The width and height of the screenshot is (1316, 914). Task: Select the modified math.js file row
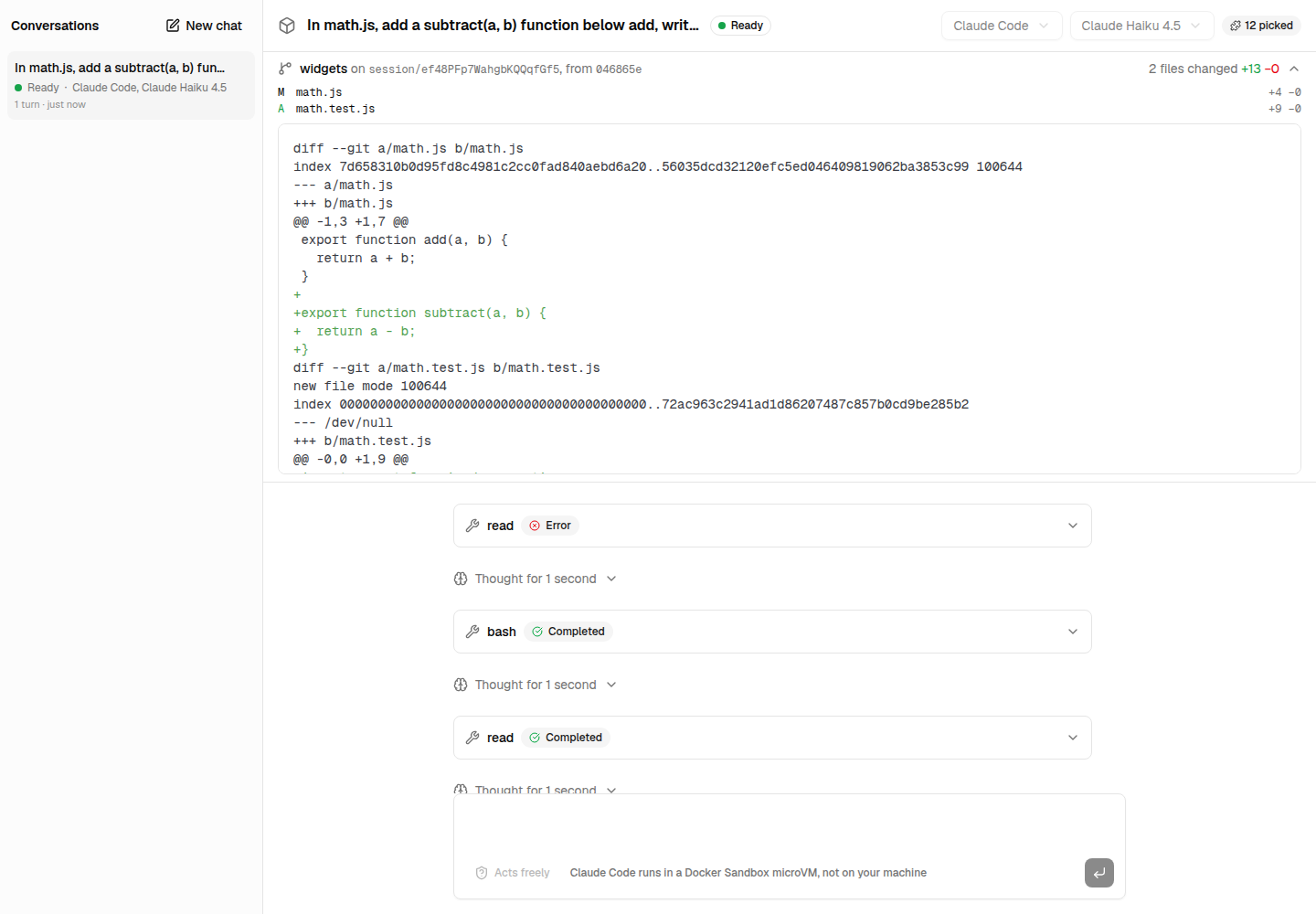click(x=790, y=92)
